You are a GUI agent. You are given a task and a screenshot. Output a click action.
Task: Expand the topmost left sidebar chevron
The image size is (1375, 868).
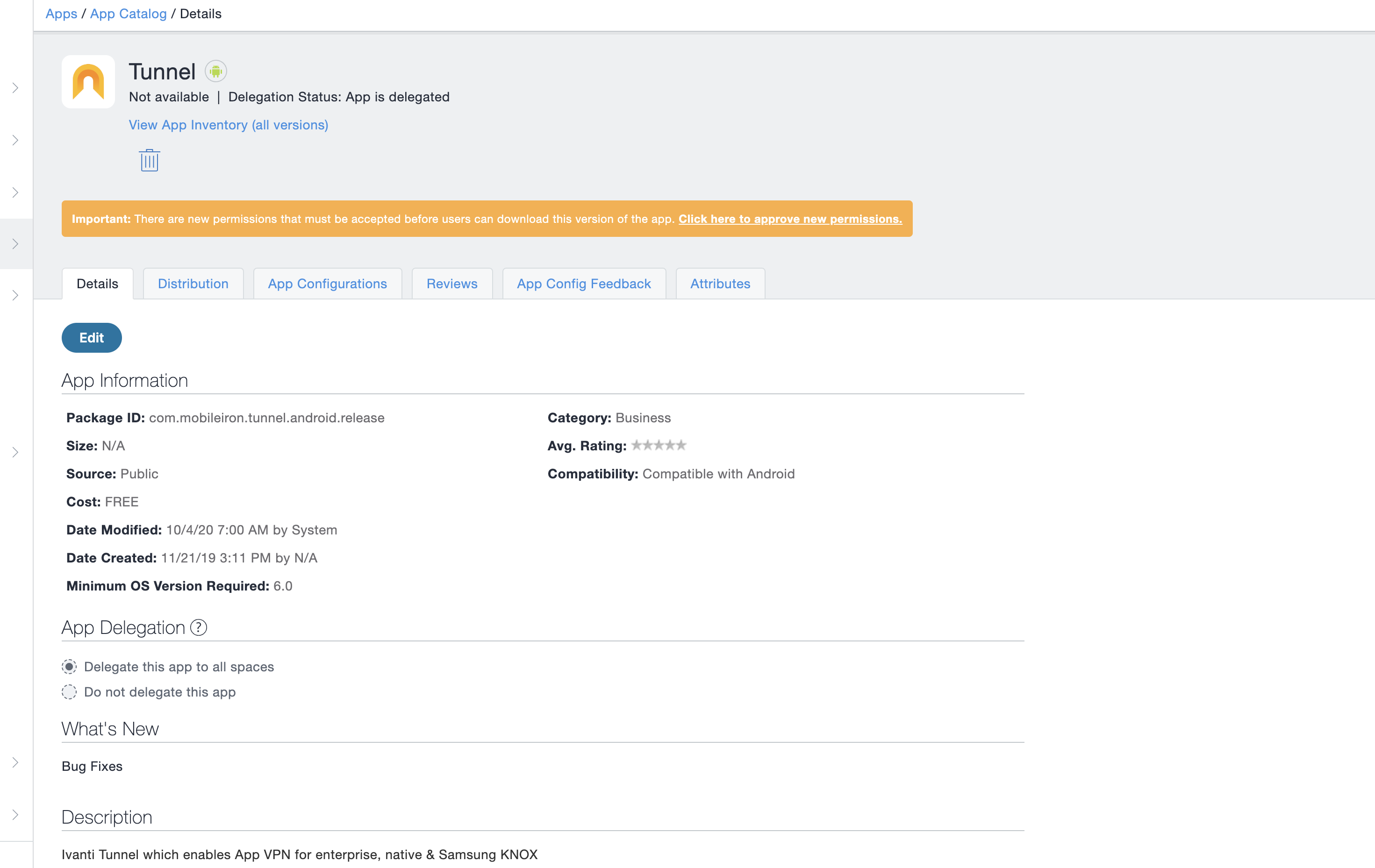click(x=15, y=88)
